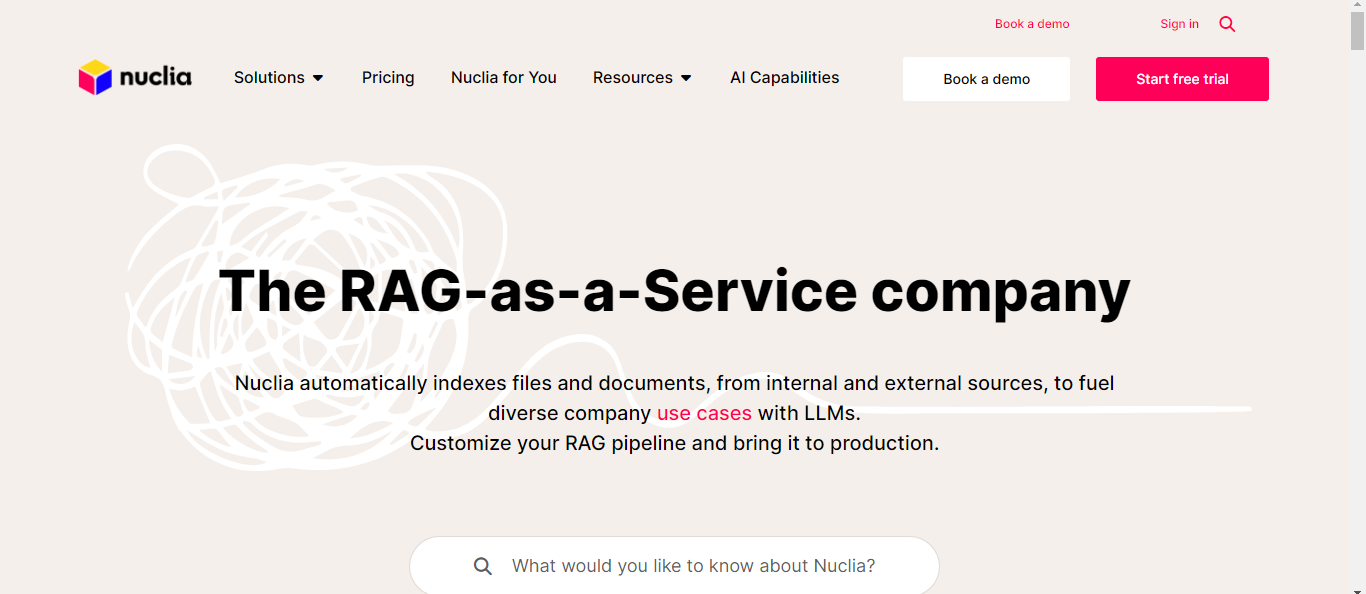Expand the Solutions dropdown menu
Image resolution: width=1366 pixels, height=594 pixels.
click(270, 77)
